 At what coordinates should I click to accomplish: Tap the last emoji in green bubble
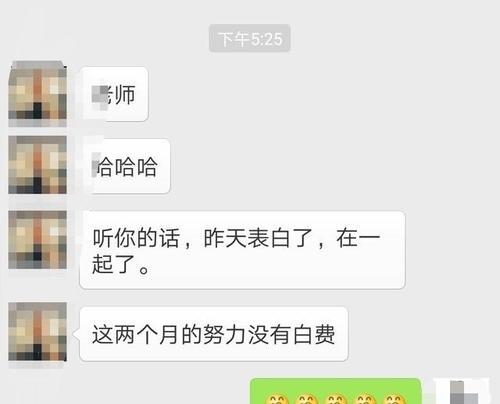point(394,399)
